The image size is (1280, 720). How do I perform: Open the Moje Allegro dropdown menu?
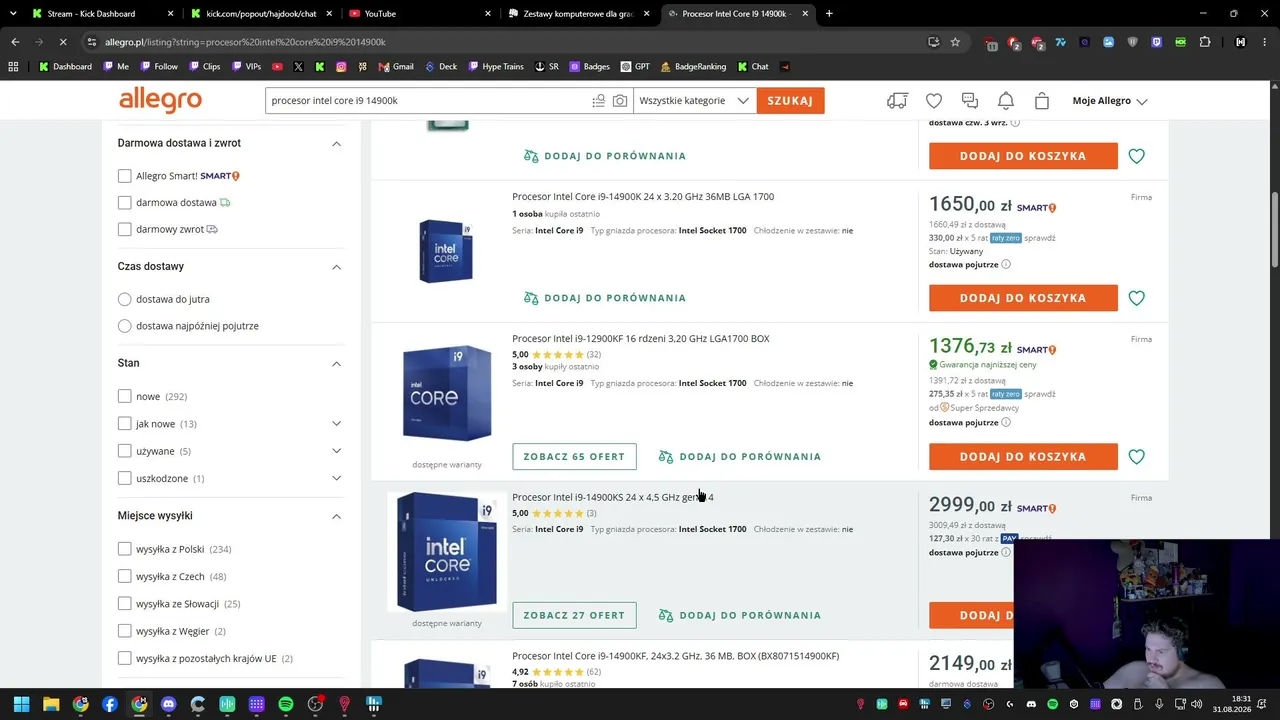point(1109,101)
